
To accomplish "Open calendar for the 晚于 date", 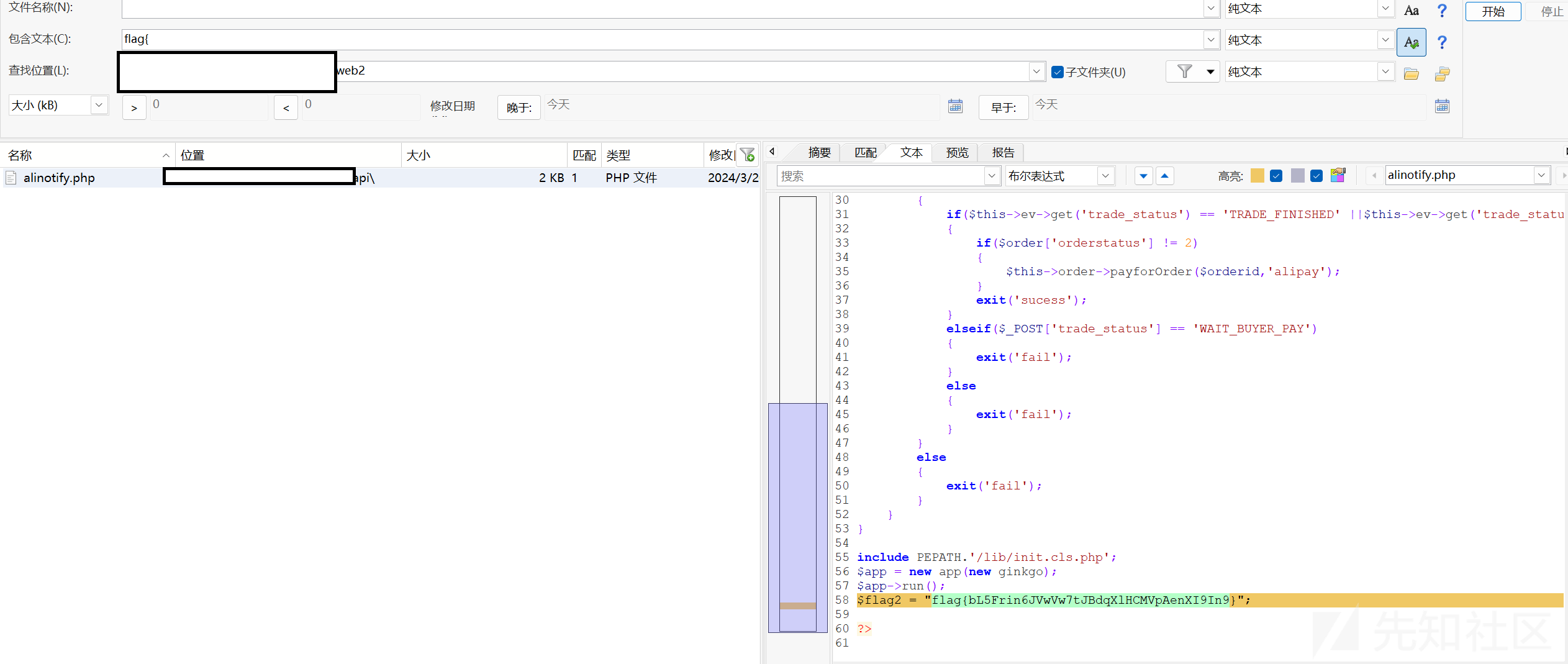I will [955, 106].
